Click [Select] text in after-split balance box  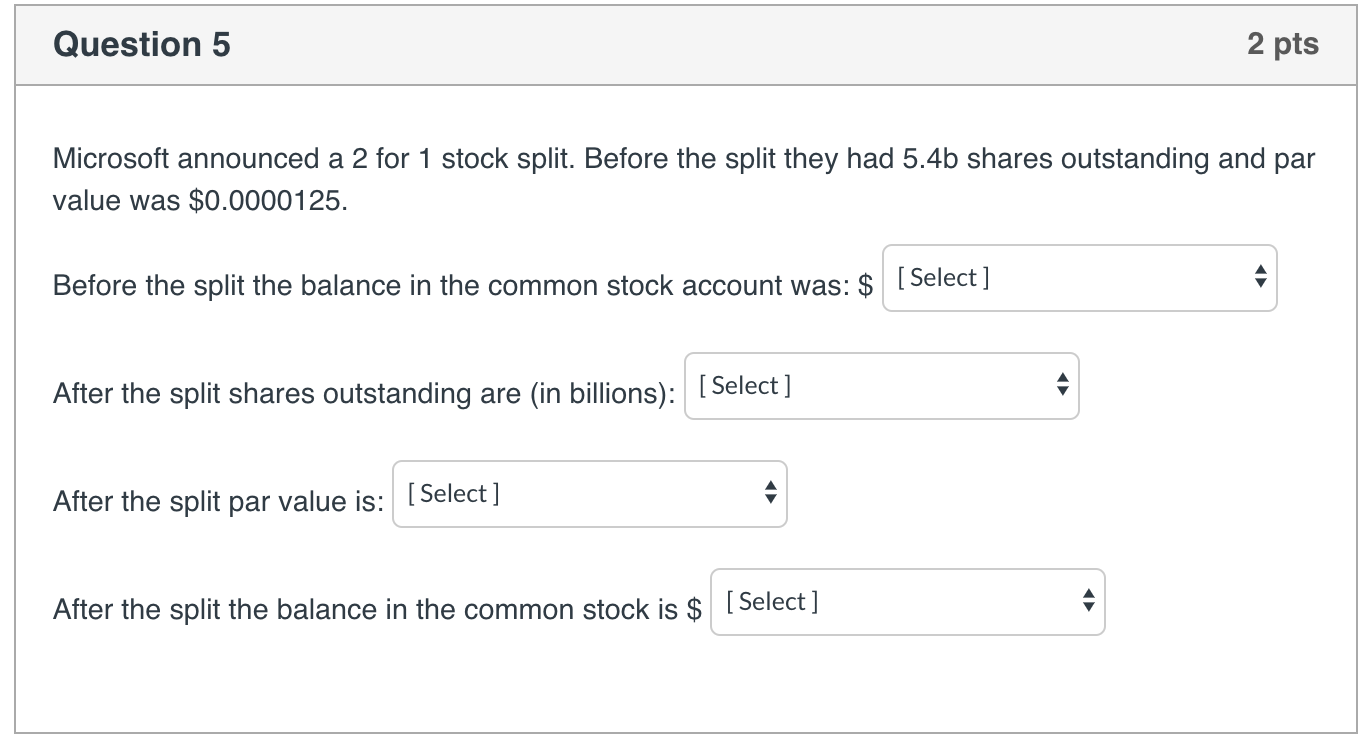click(x=772, y=601)
